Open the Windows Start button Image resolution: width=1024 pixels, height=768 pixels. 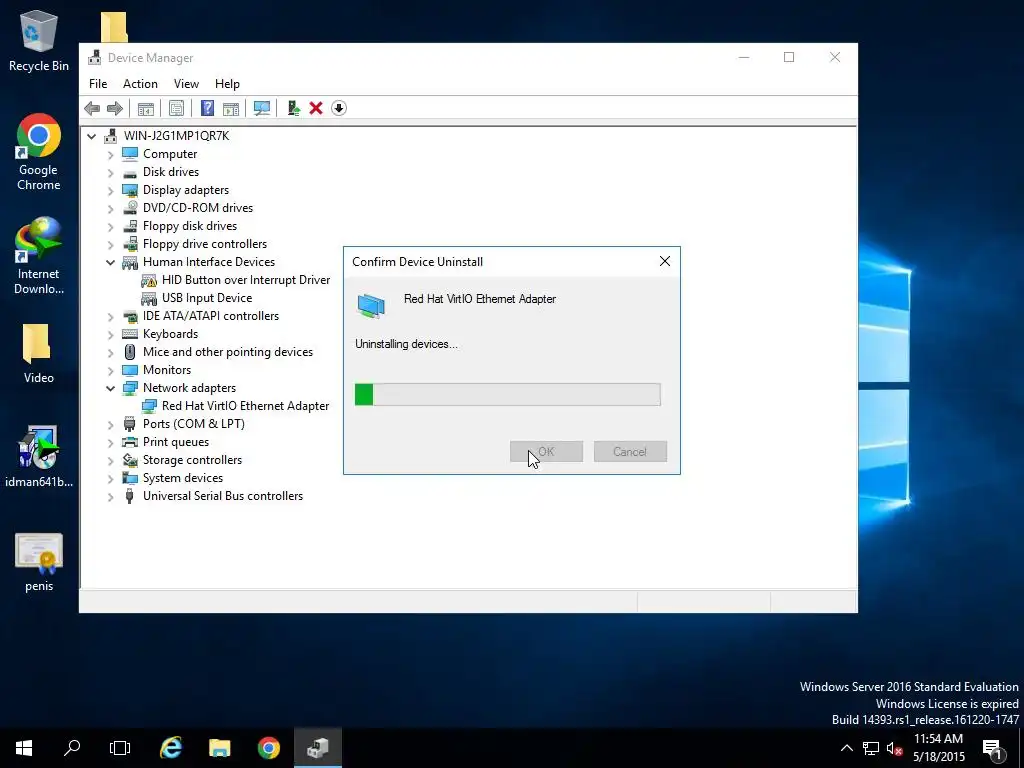tap(24, 748)
